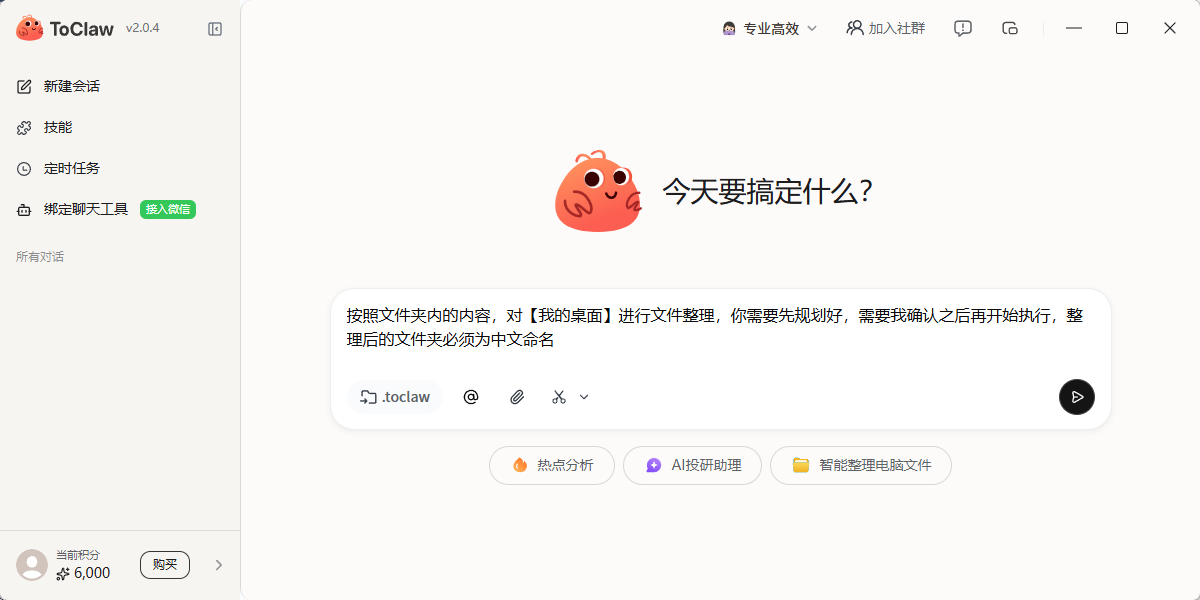
Task: Click the @ mention icon
Action: click(471, 397)
